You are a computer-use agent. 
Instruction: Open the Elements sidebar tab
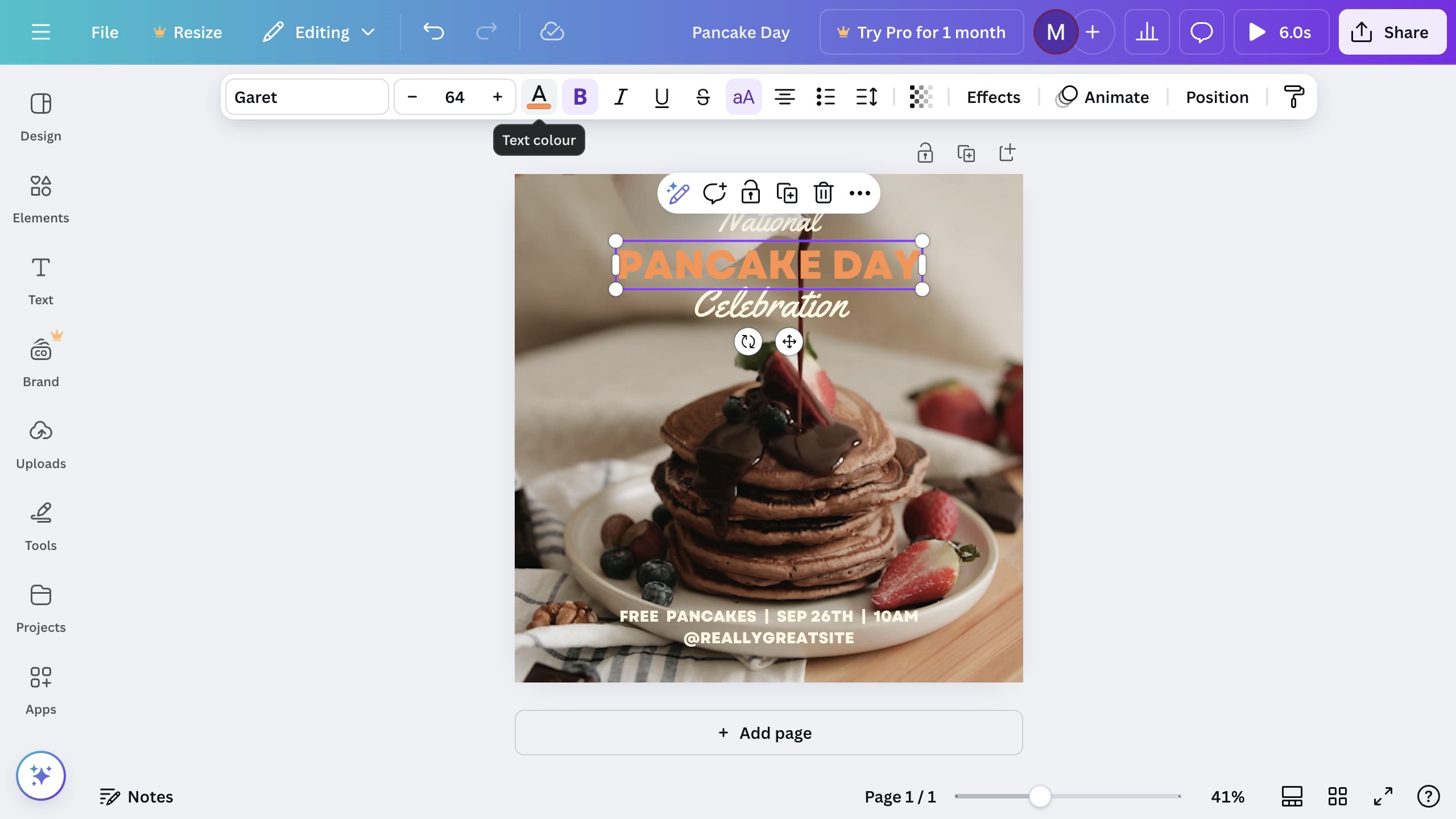tap(40, 200)
